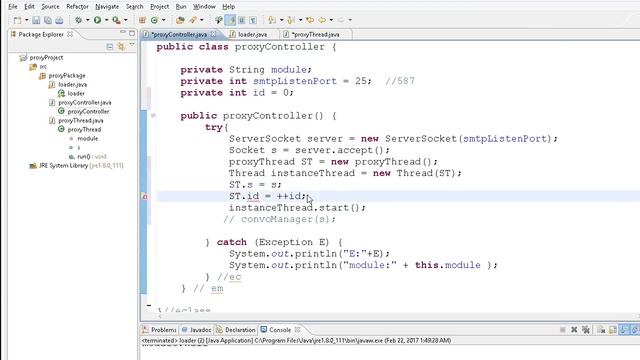The height and width of the screenshot is (360, 640).
Task: Click the External Tools run icon
Action: click(x=116, y=20)
